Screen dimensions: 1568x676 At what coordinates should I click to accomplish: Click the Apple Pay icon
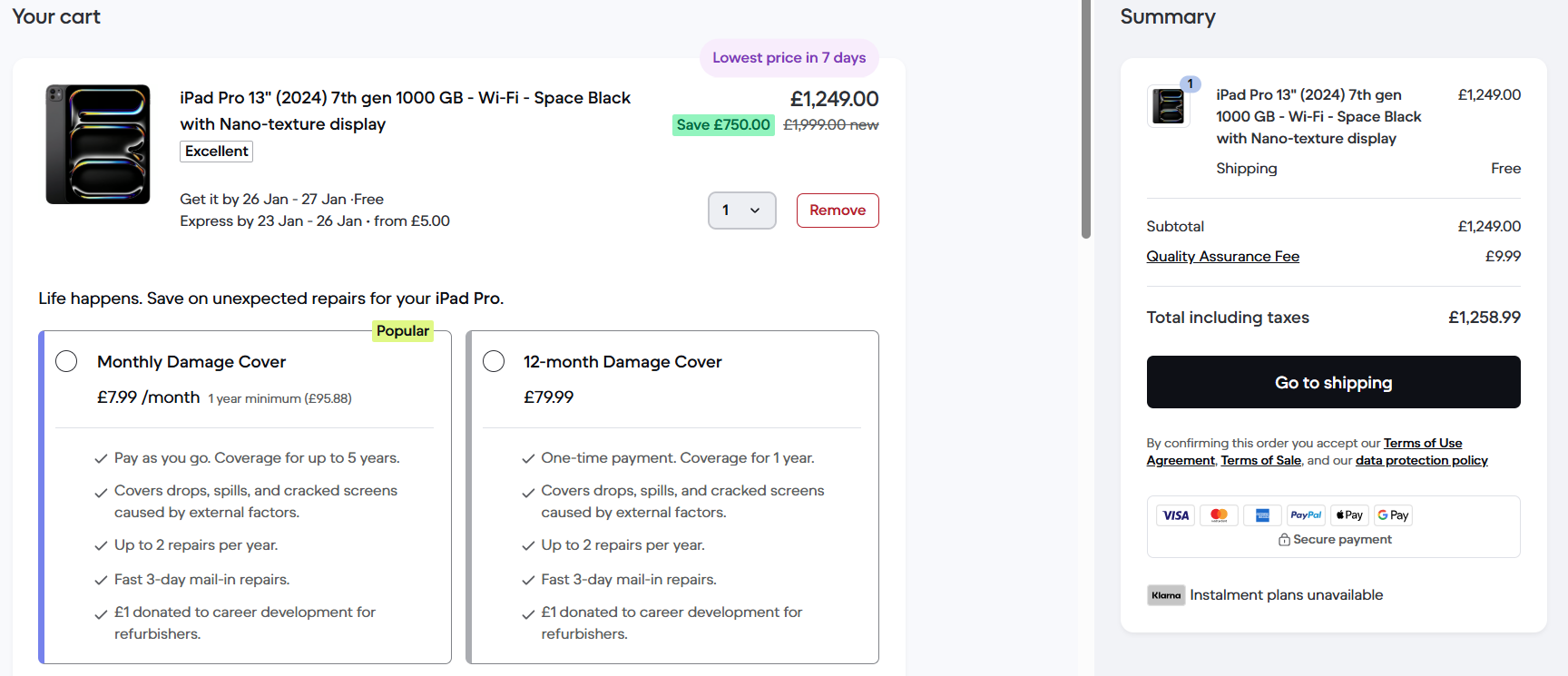1349,515
